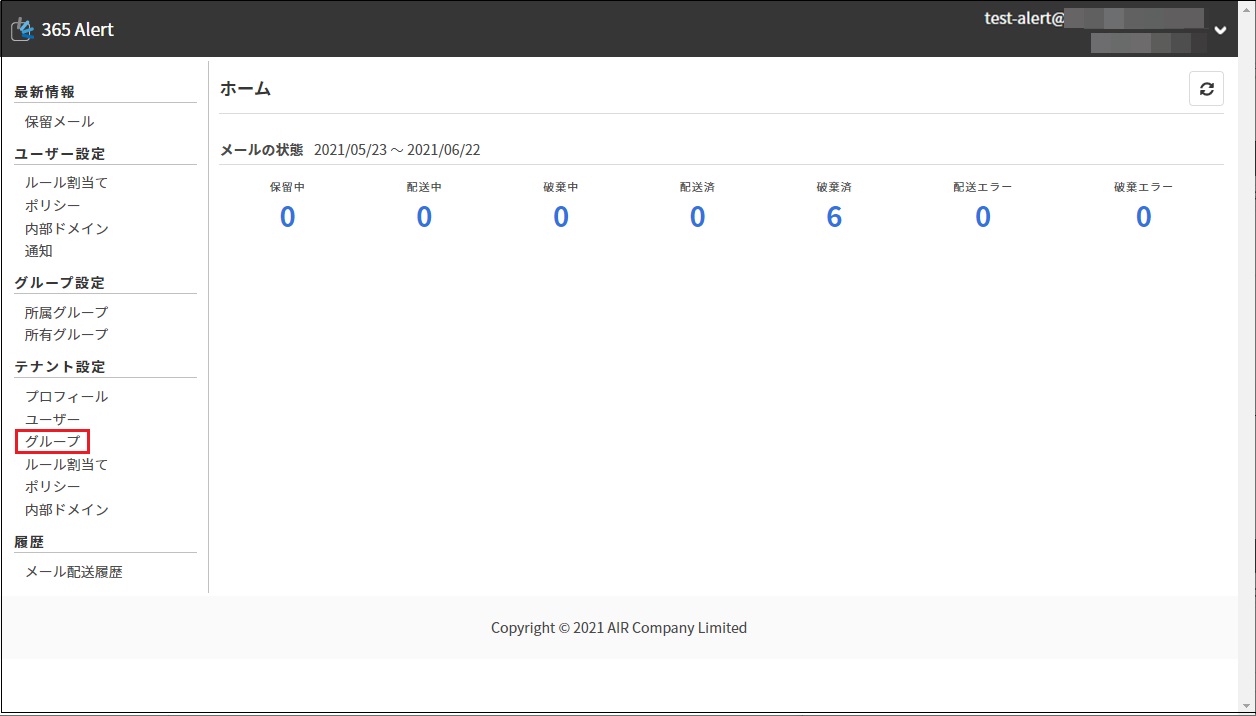Select ポリシー under テナント設定
This screenshot has height=716, width=1256.
[x=52, y=486]
